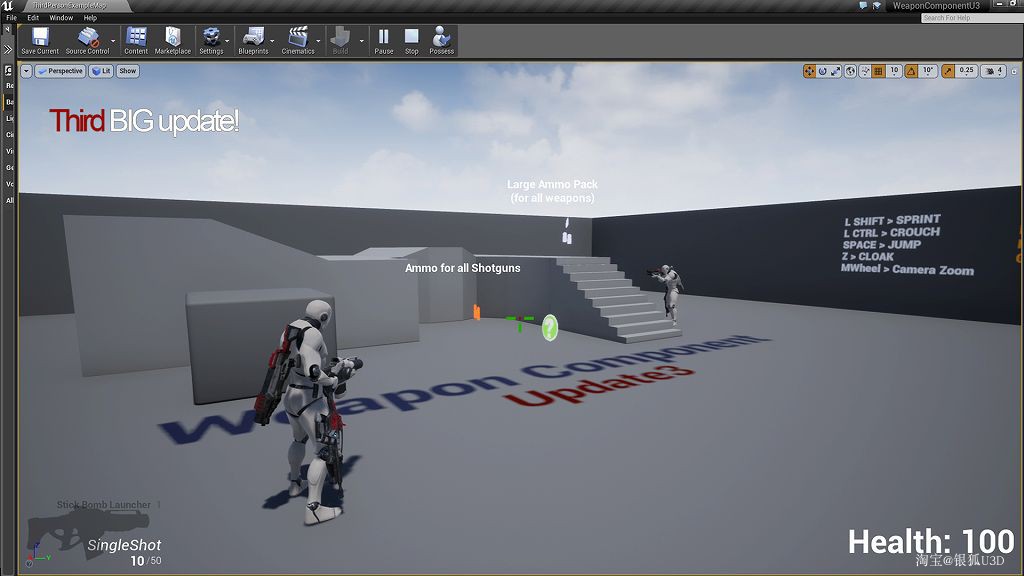Image resolution: width=1024 pixels, height=576 pixels.
Task: Open the Content Browser
Action: point(135,38)
